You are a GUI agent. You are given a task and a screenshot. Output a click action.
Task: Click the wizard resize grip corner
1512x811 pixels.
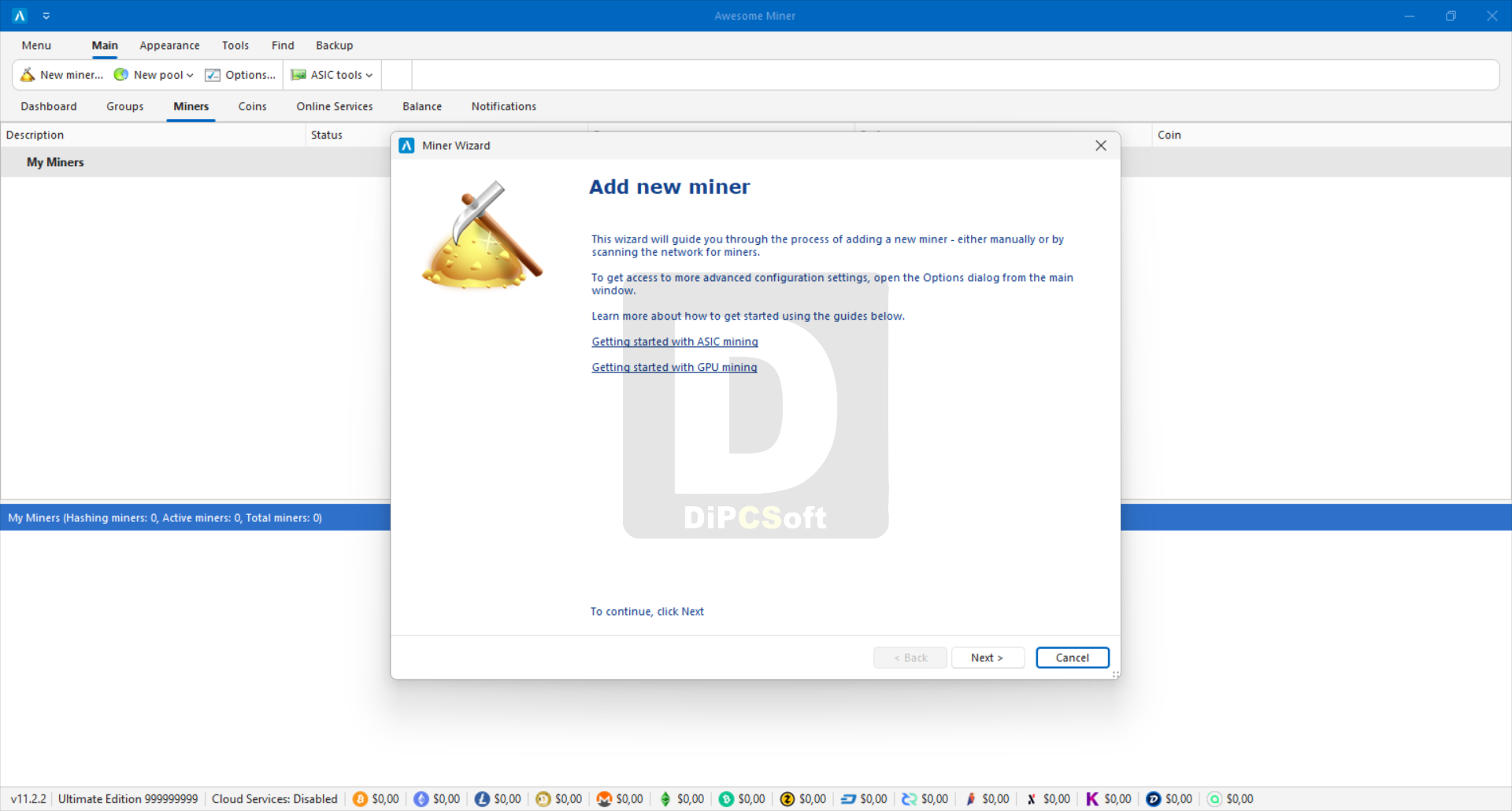click(1115, 674)
